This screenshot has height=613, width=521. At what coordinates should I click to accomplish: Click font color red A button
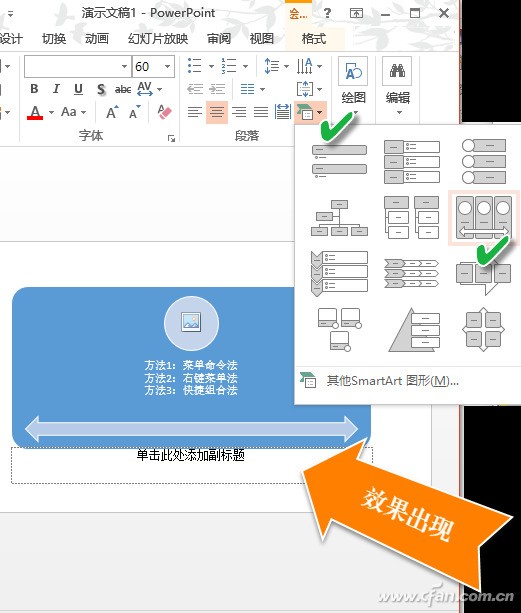tap(35, 113)
